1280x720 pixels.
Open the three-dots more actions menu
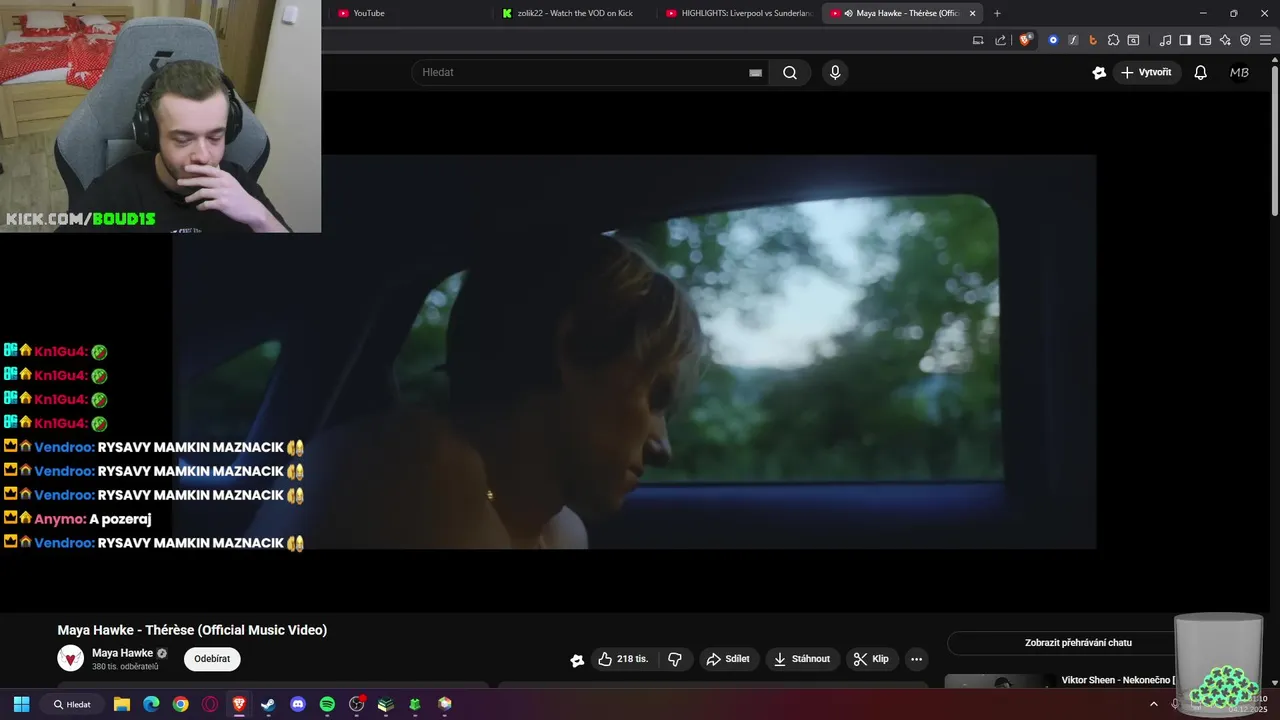click(916, 659)
